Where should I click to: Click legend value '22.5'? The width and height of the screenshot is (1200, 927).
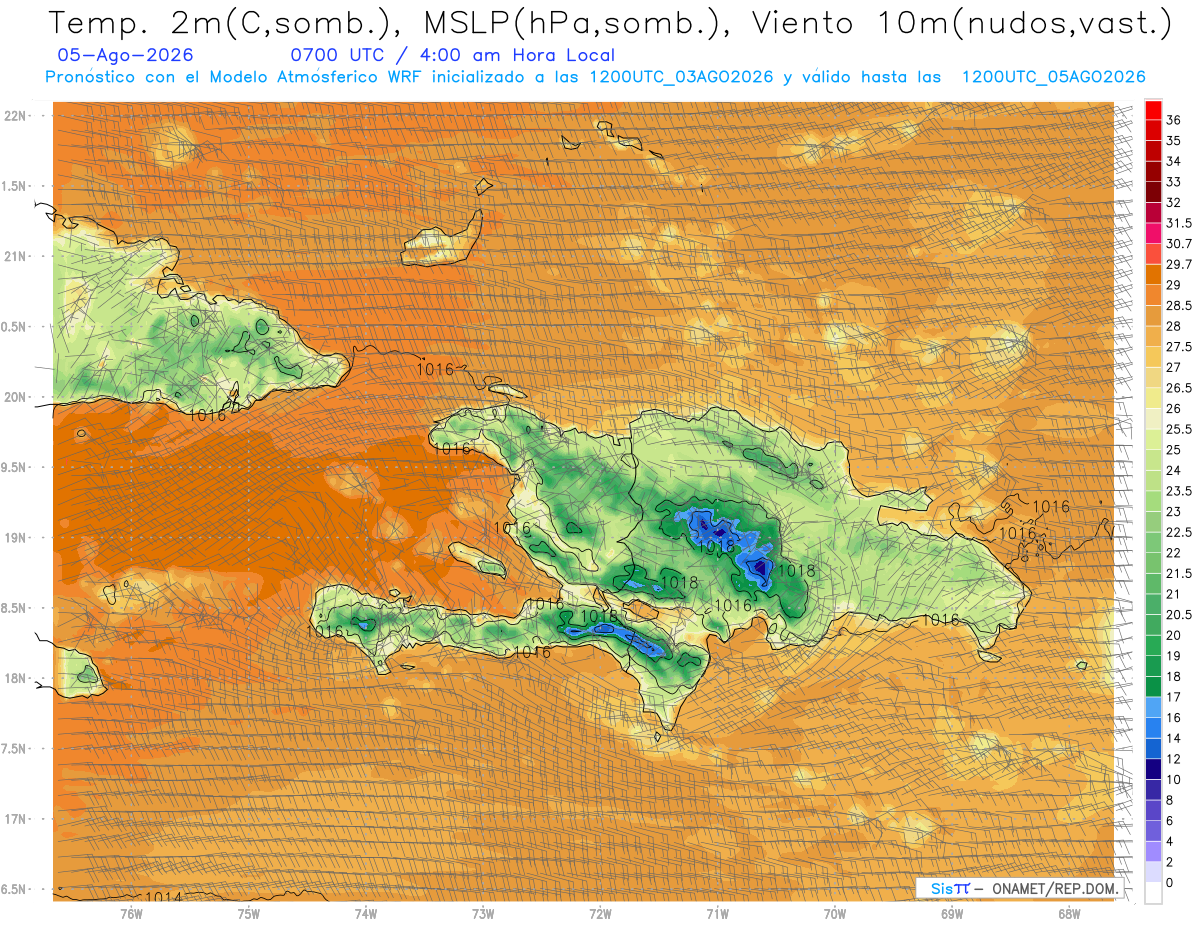click(1179, 532)
